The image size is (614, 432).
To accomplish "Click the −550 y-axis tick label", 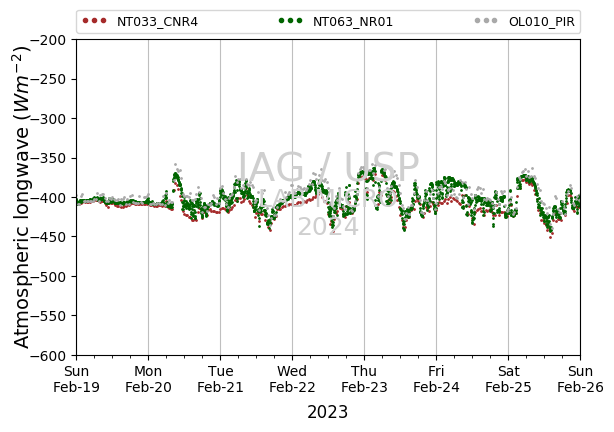I will click(50, 316).
